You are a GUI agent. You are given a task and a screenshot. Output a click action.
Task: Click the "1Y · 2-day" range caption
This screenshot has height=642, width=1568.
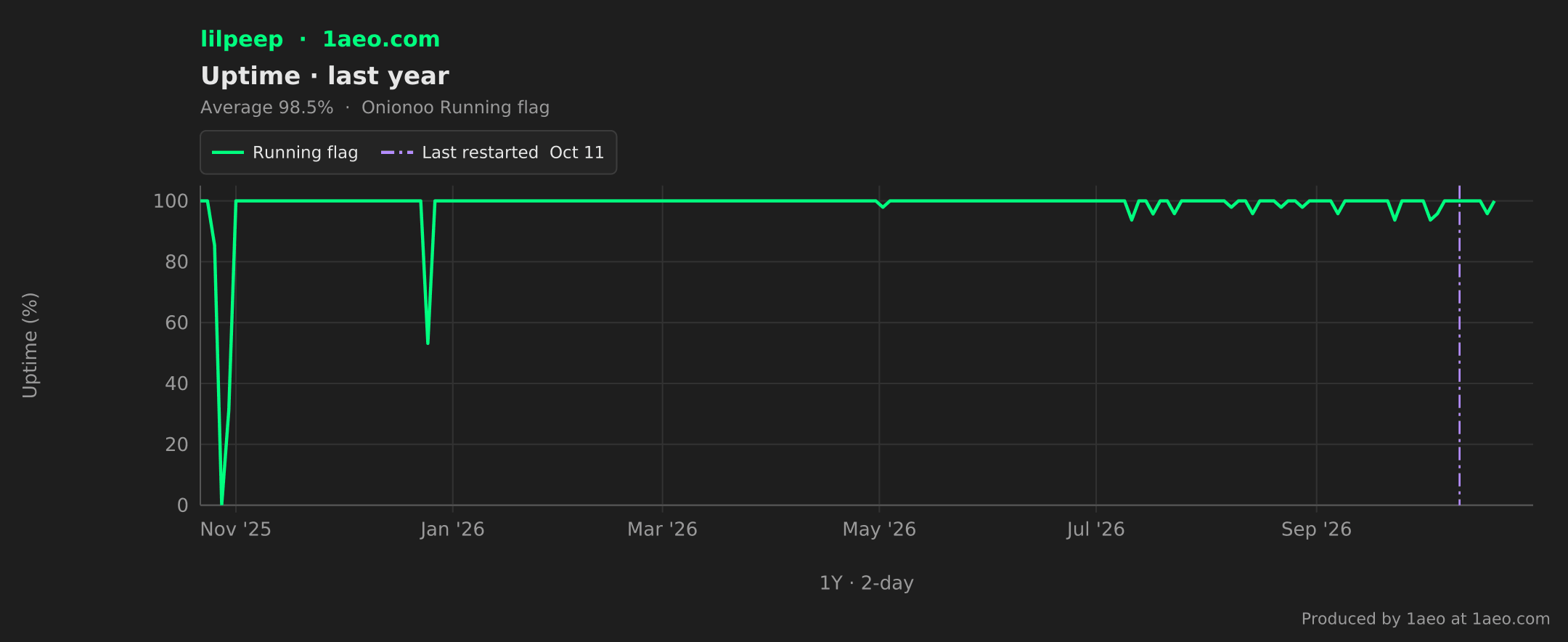point(867,583)
